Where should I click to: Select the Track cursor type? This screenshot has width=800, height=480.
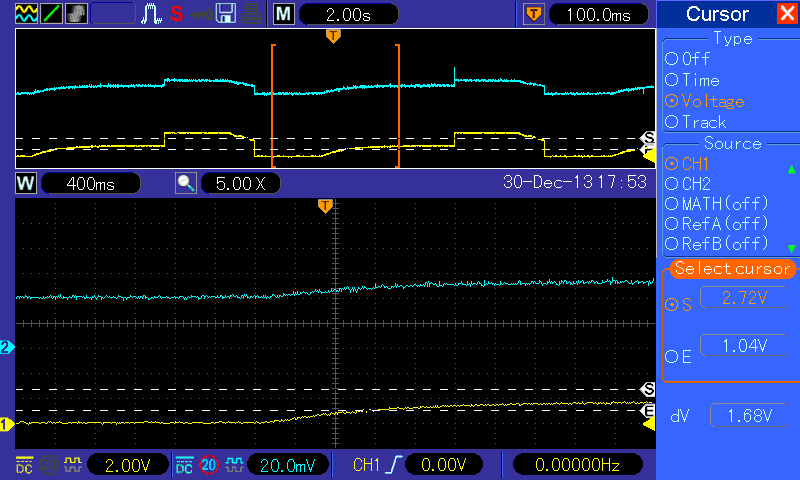[695, 122]
